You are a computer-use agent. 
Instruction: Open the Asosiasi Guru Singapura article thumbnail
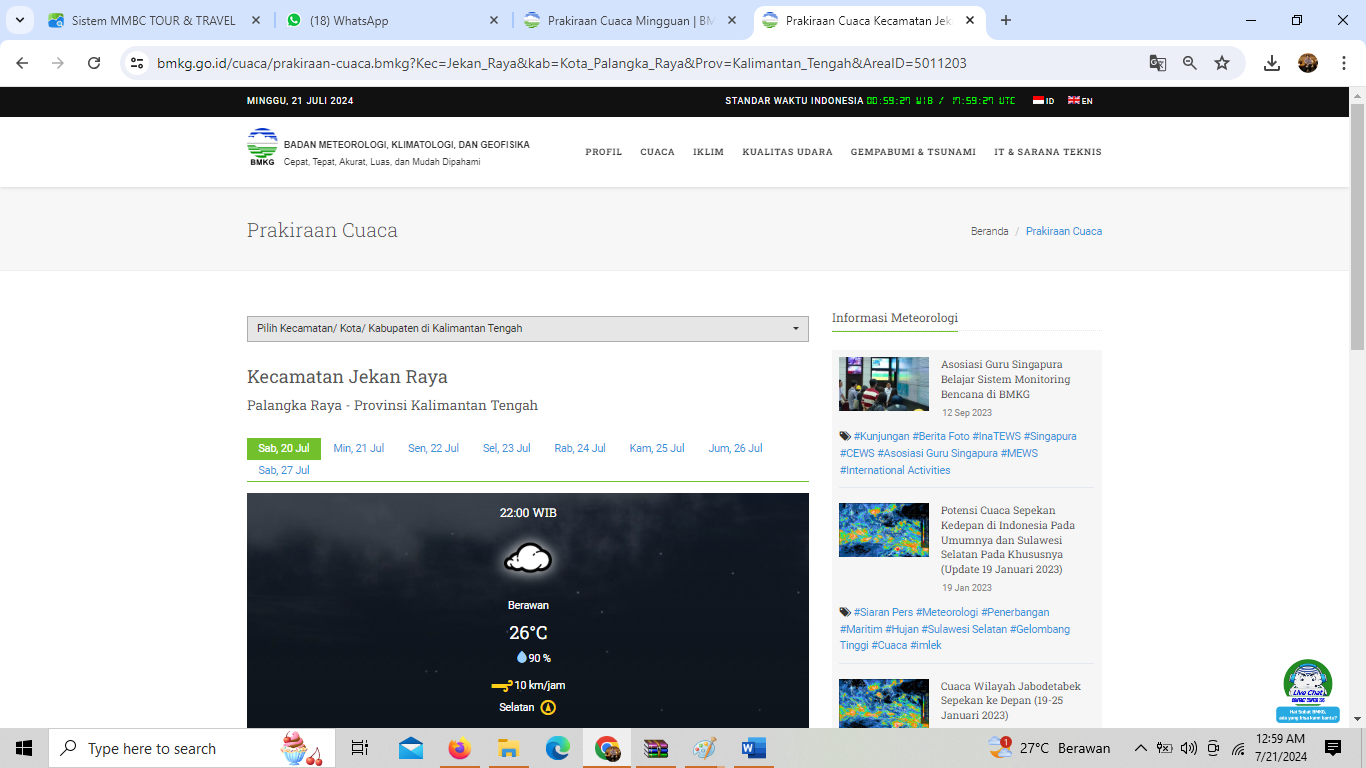(884, 384)
